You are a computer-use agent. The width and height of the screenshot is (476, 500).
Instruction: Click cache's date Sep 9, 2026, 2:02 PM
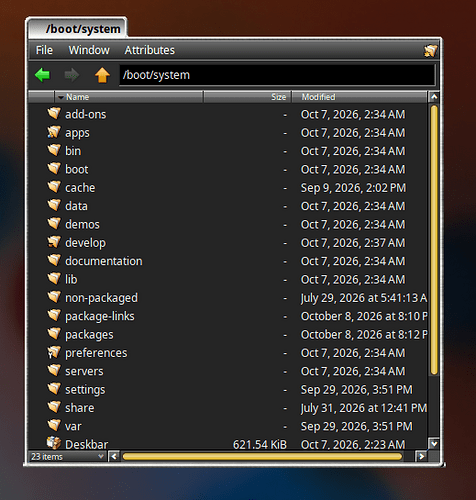pos(353,188)
